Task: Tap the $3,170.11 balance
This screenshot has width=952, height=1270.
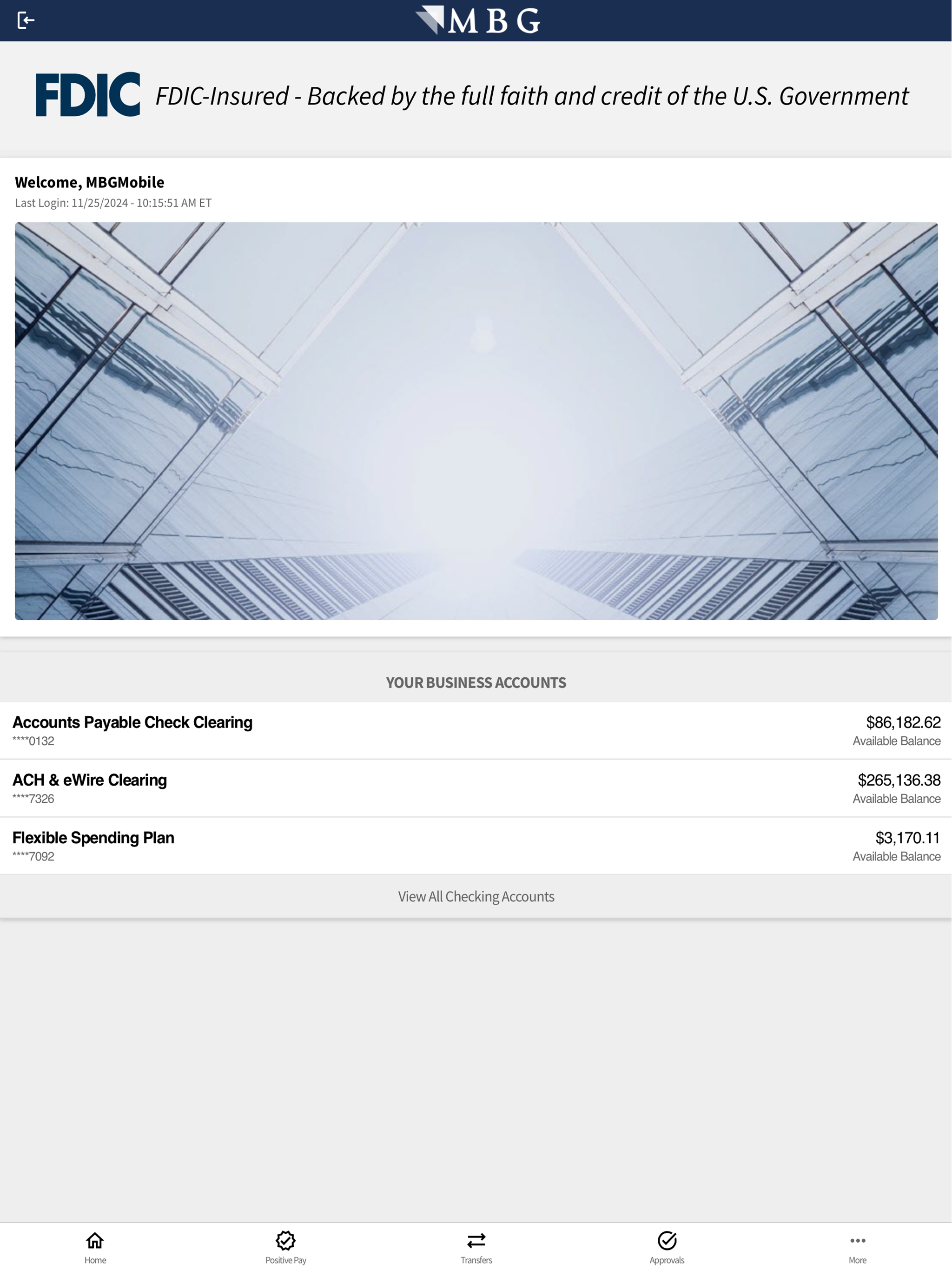Action: tap(907, 838)
